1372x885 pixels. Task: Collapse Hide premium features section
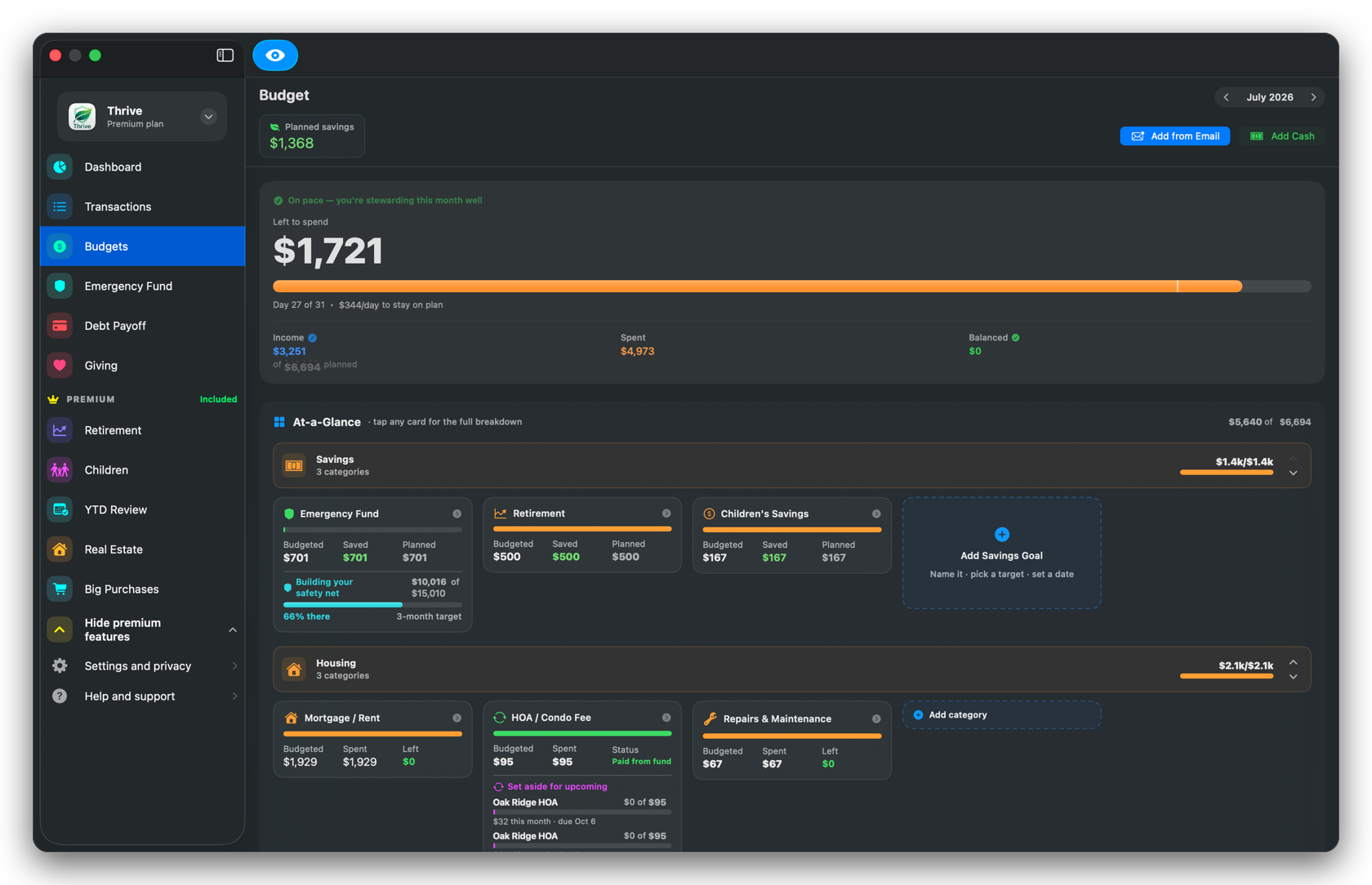tap(143, 629)
